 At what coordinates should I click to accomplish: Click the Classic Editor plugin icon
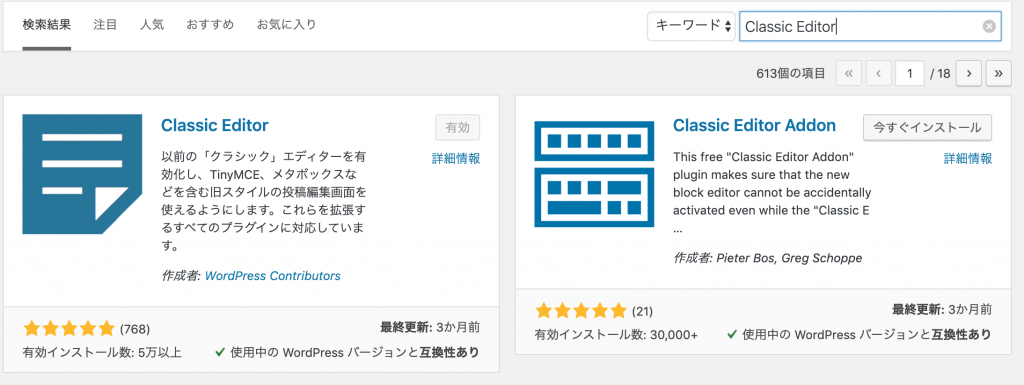pyautogui.click(x=82, y=174)
